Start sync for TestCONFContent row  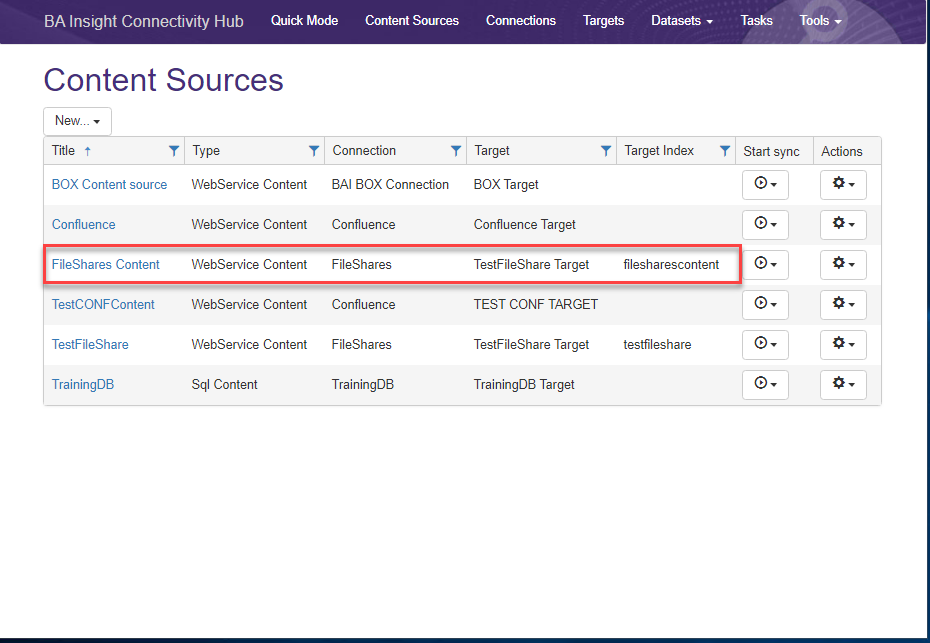coord(765,305)
